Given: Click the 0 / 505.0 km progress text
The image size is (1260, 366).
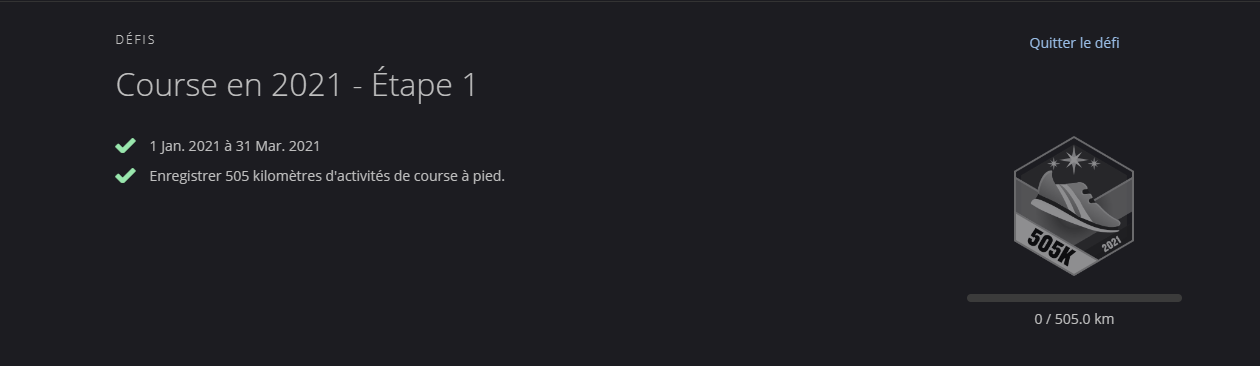Looking at the screenshot, I should 1074,319.
